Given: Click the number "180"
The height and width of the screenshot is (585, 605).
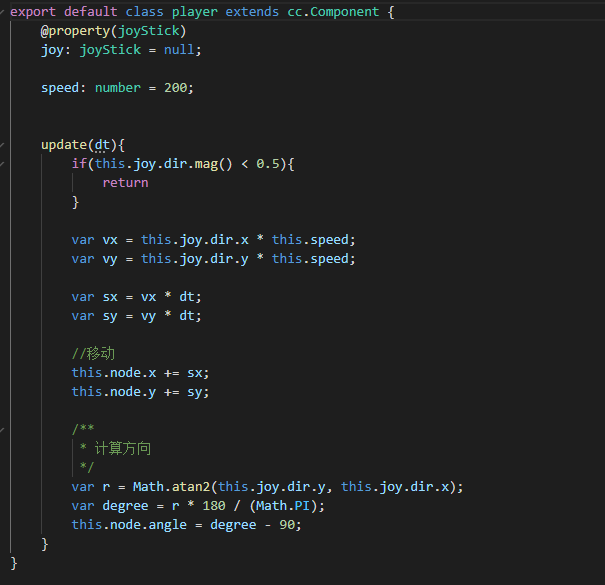Looking at the screenshot, I should click(x=214, y=506).
